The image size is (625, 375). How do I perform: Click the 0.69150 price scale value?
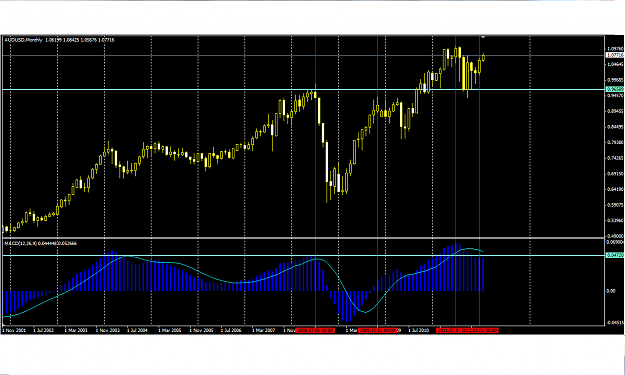[x=615, y=174]
